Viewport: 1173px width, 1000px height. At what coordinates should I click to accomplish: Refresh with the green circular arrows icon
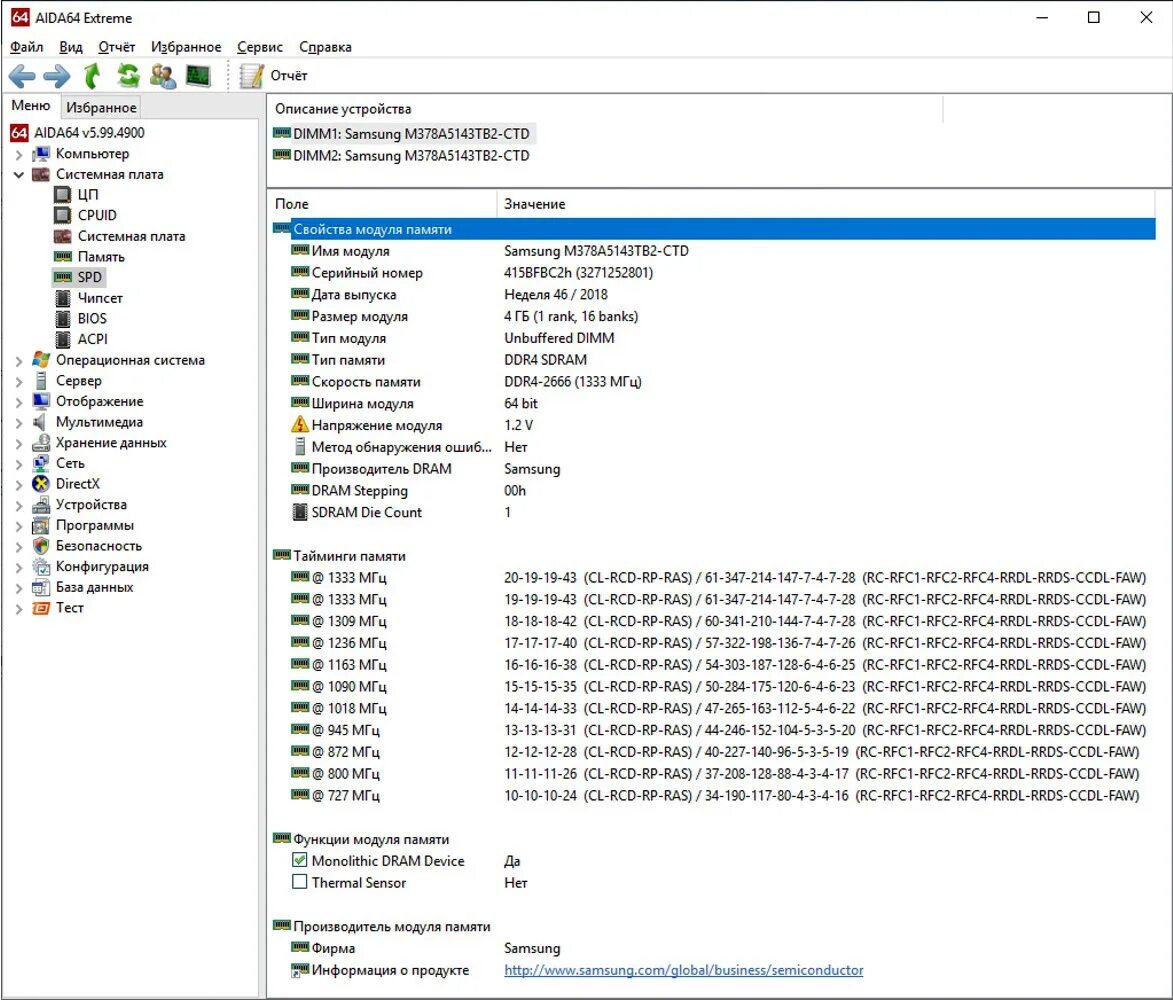click(128, 76)
